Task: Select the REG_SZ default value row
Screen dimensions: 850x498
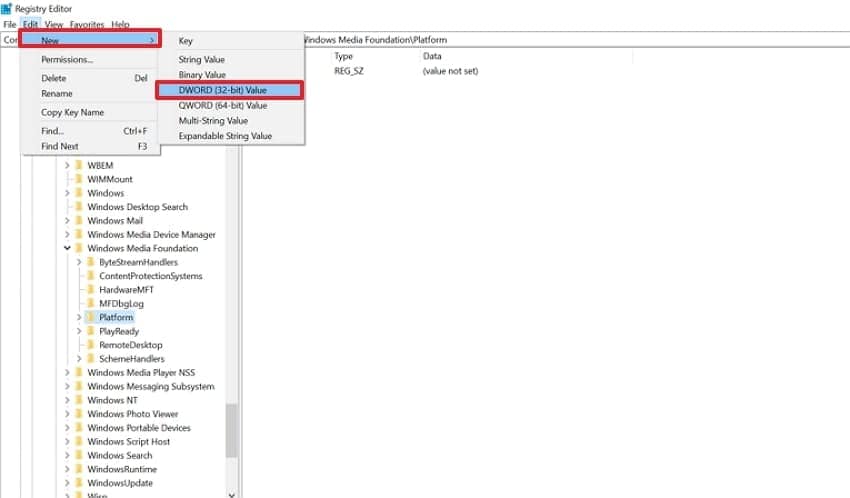Action: coord(349,71)
